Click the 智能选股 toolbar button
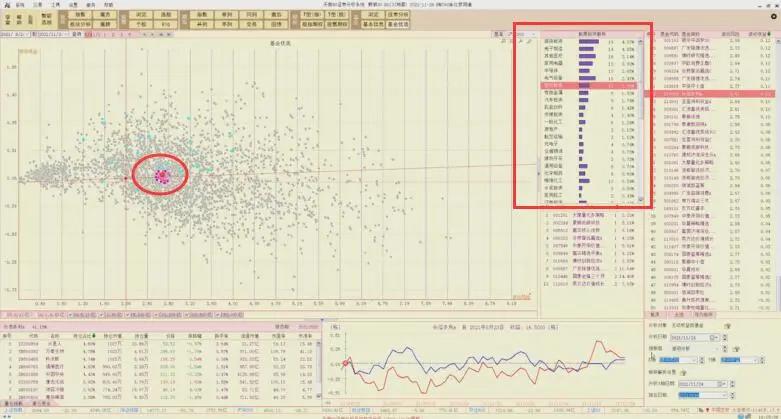The height and width of the screenshot is (419, 781). [46, 19]
